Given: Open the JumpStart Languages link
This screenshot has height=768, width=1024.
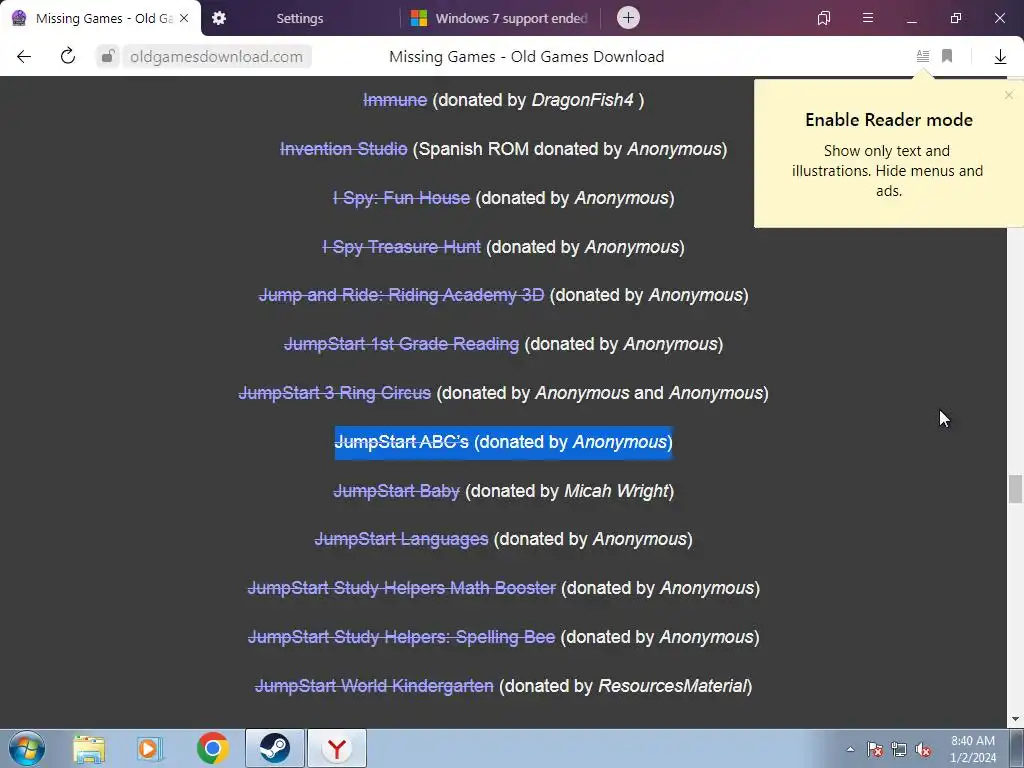Looking at the screenshot, I should point(402,539).
